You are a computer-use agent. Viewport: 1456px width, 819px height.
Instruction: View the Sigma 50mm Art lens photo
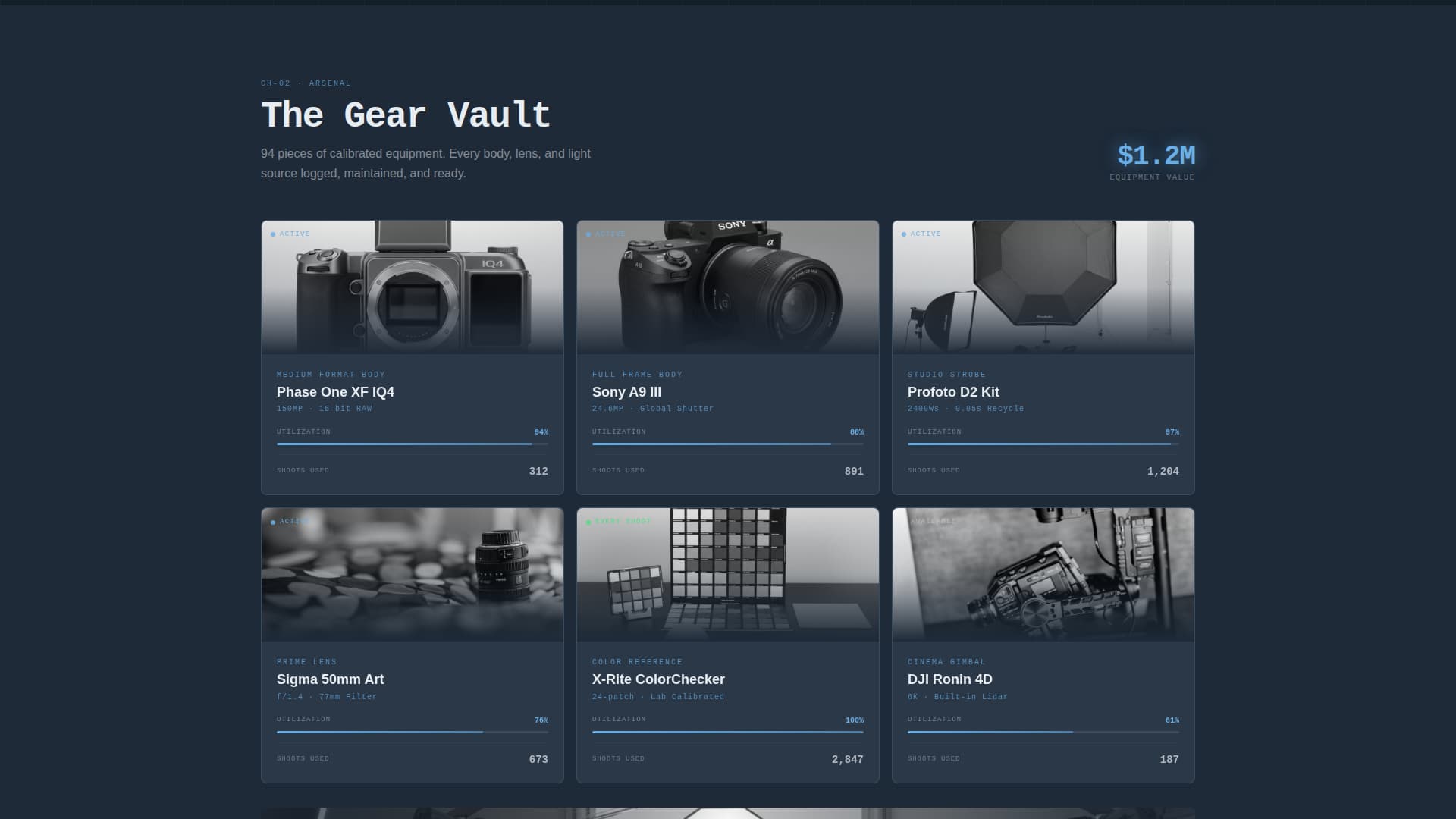coord(413,575)
